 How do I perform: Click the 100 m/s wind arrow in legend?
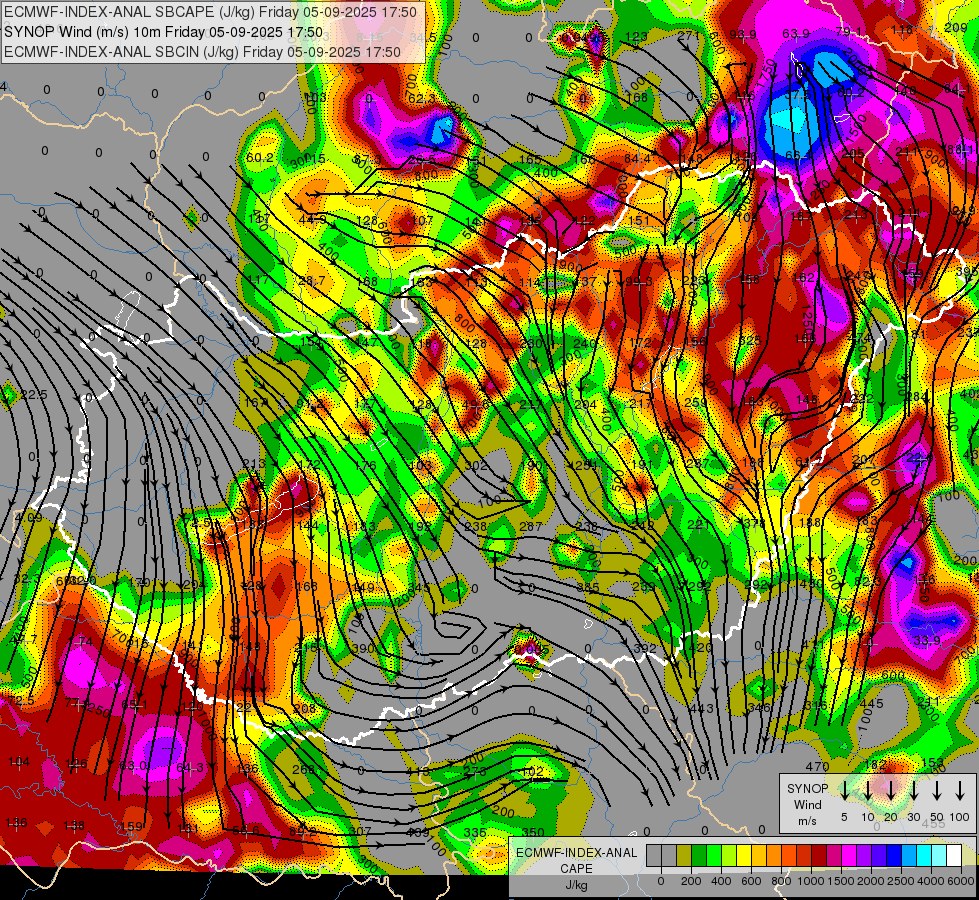coord(960,791)
